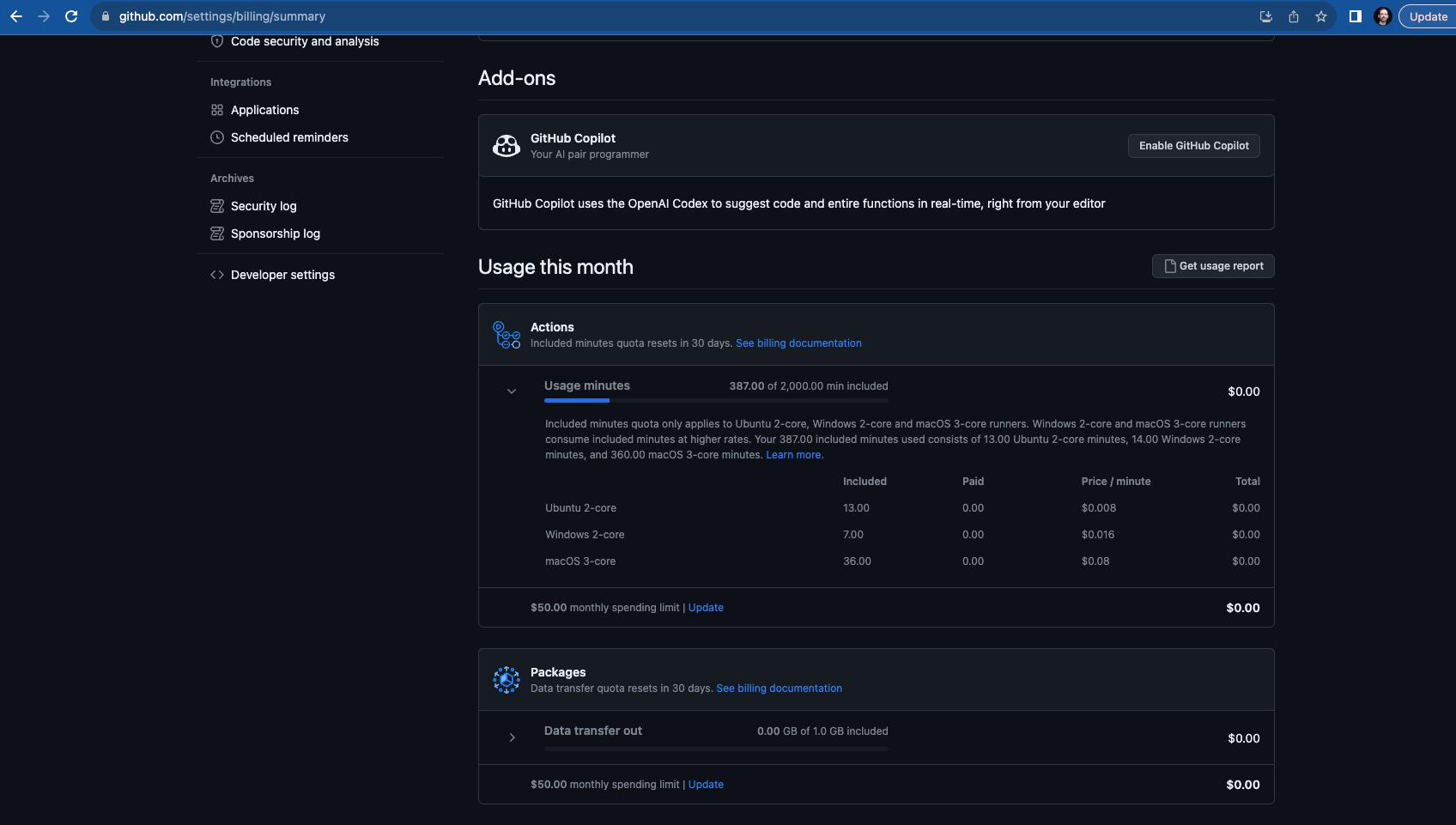Reload the billing summary page
The image size is (1456, 825).
pos(71,16)
